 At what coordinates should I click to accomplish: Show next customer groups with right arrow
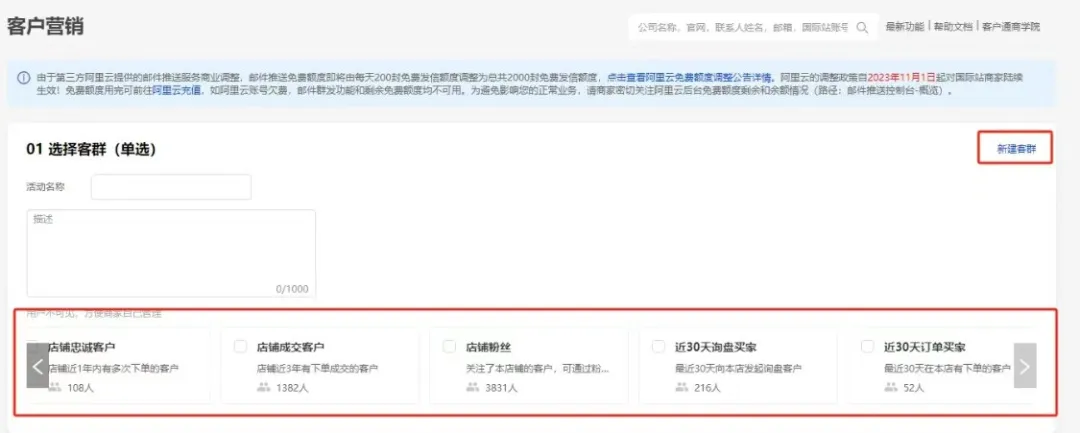coord(1025,366)
